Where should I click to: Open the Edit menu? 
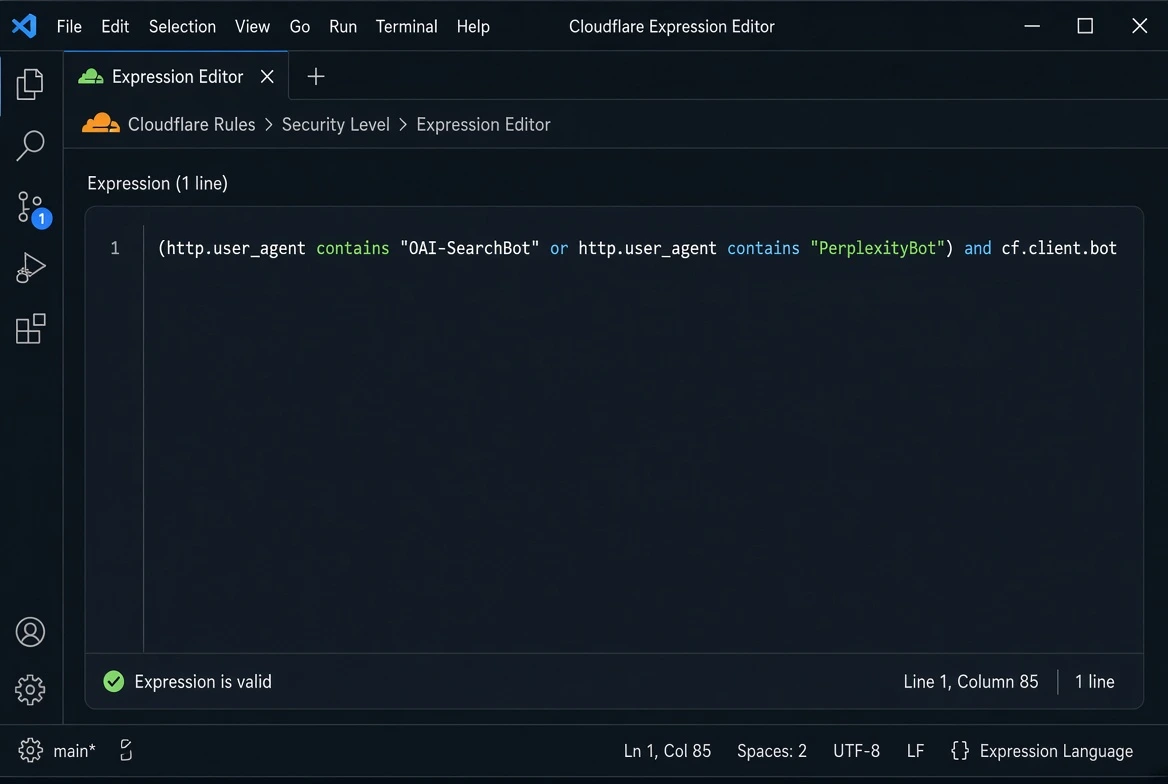pyautogui.click(x=115, y=27)
